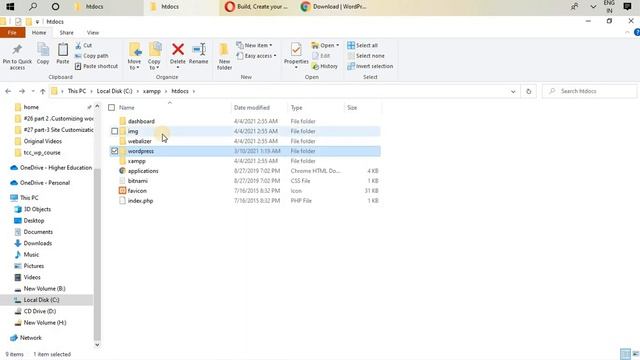Go up one folder level
This screenshot has width=640, height=360.
click(x=42, y=91)
